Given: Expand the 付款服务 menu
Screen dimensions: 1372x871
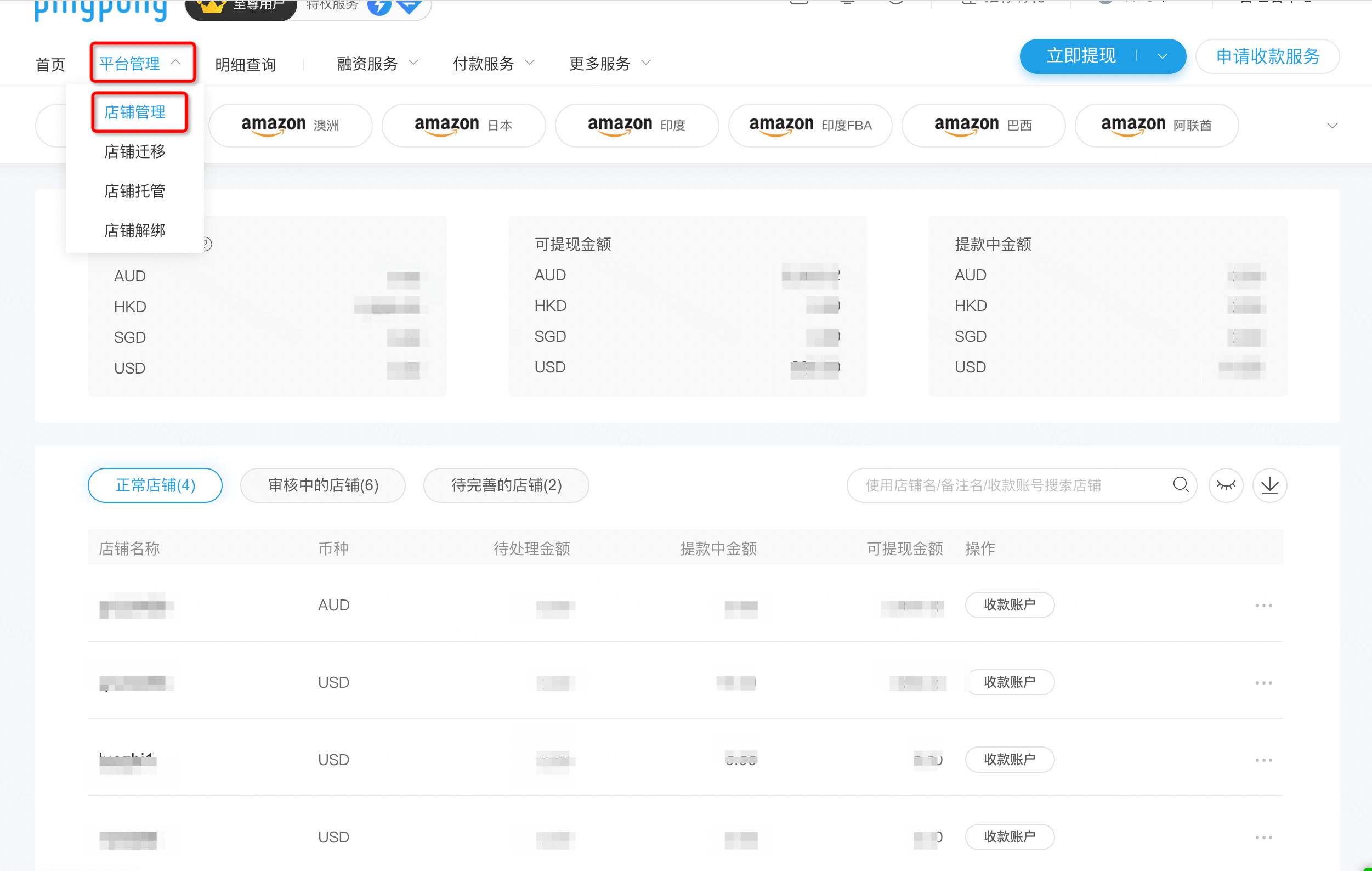Looking at the screenshot, I should 494,63.
